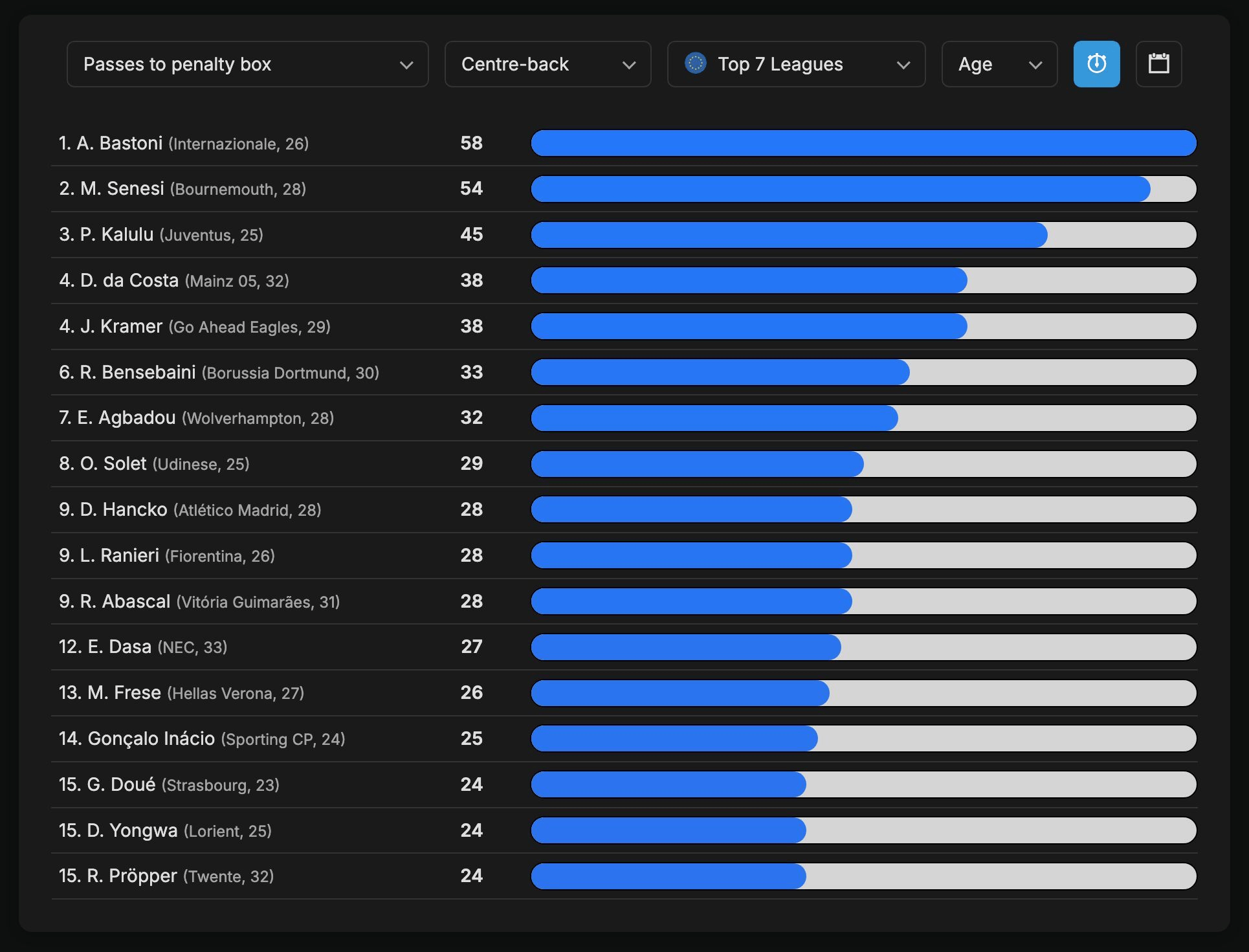1249x952 pixels.
Task: Toggle the stopwatch per-90 view button
Action: [1096, 64]
